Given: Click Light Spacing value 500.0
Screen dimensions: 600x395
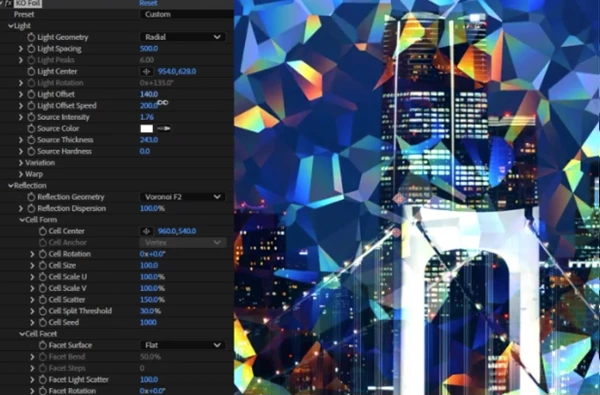Looking at the screenshot, I should click(x=149, y=49).
